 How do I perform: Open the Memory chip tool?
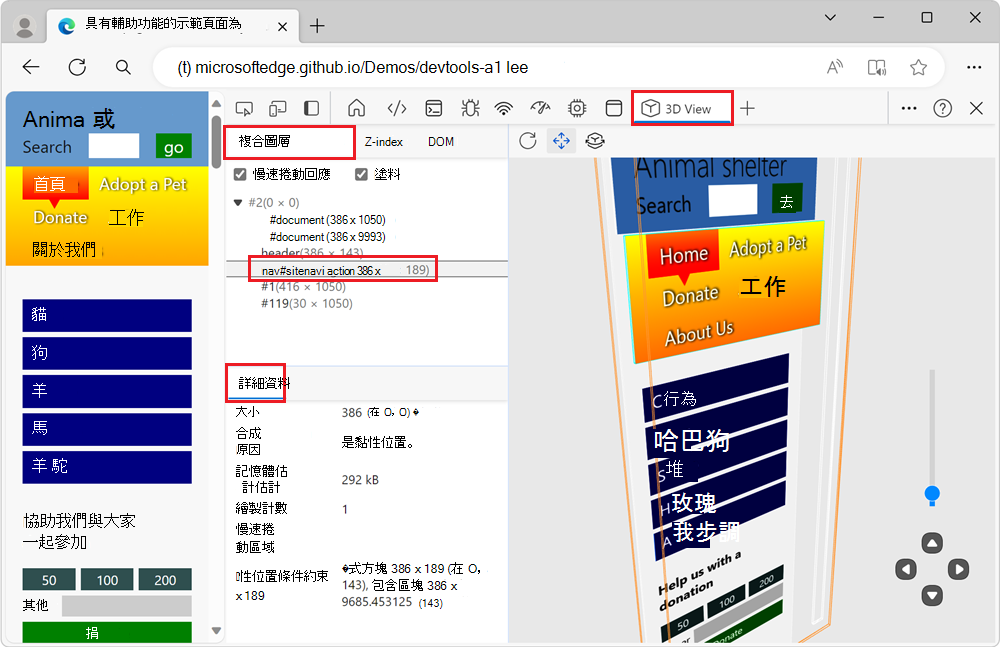tap(577, 108)
